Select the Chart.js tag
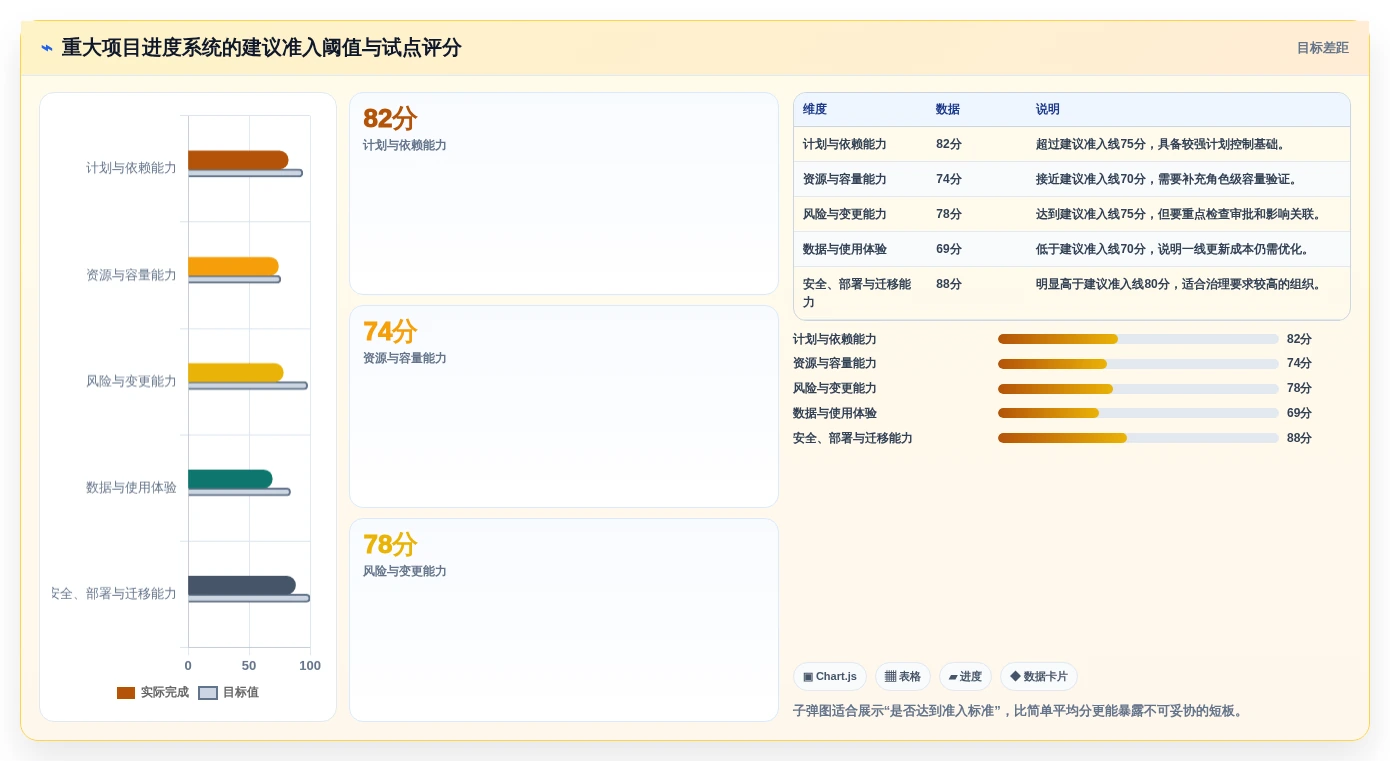This screenshot has width=1390, height=761. pyautogui.click(x=830, y=676)
